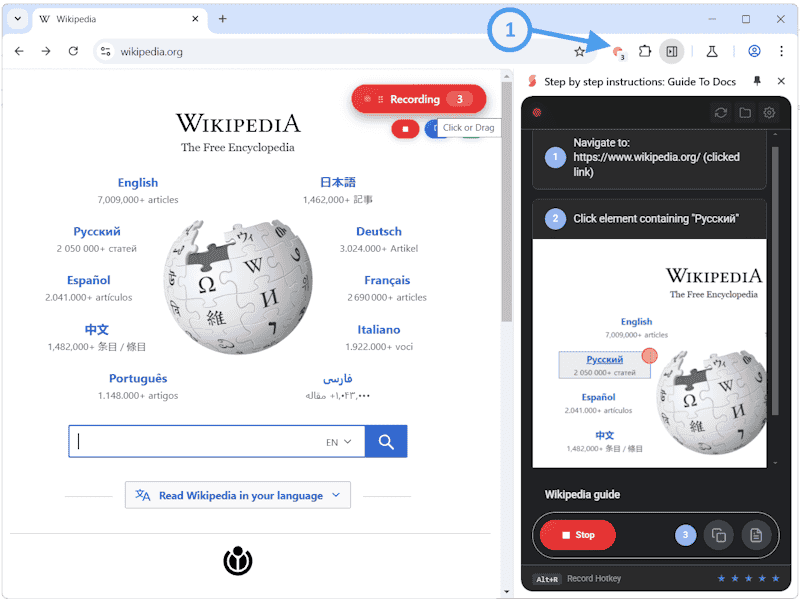Open Chrome Labs flask icon
Image resolution: width=800 pixels, height=600 pixels.
tap(712, 51)
